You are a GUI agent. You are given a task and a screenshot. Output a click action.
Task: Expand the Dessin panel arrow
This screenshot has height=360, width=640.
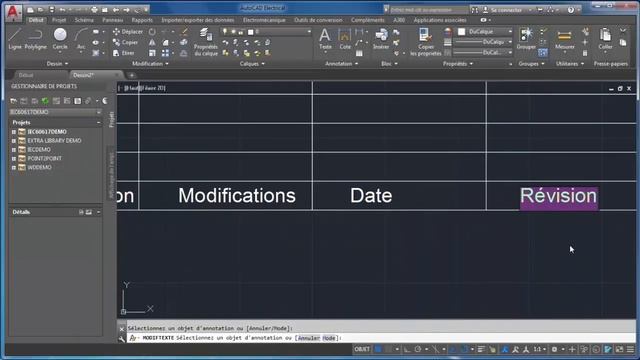67,64
